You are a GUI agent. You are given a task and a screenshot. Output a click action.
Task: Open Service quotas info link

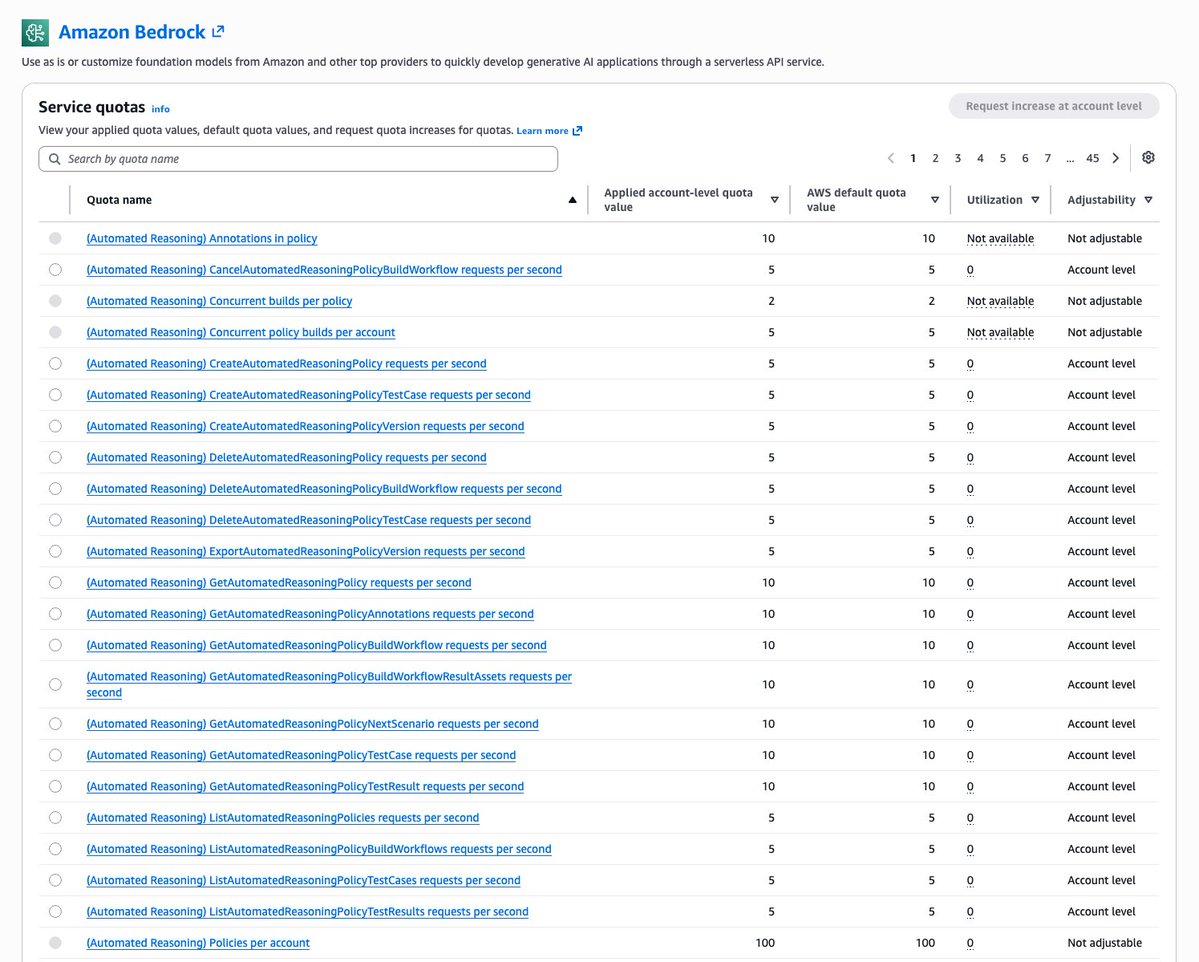pyautogui.click(x=161, y=109)
